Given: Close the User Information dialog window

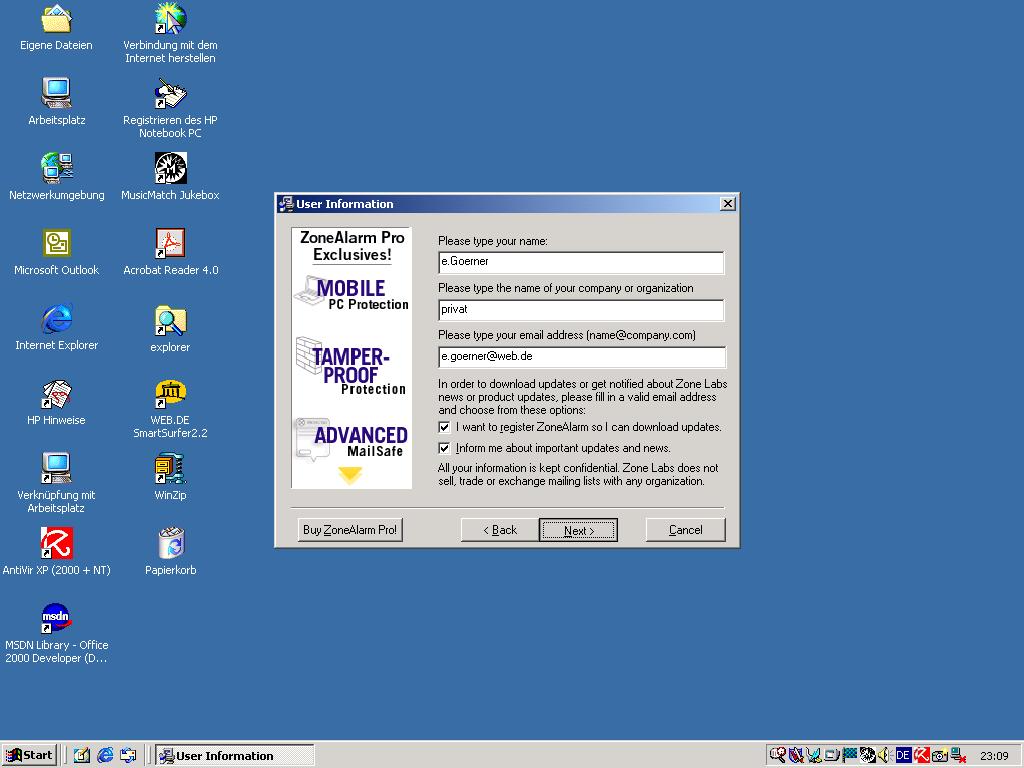Looking at the screenshot, I should (728, 204).
